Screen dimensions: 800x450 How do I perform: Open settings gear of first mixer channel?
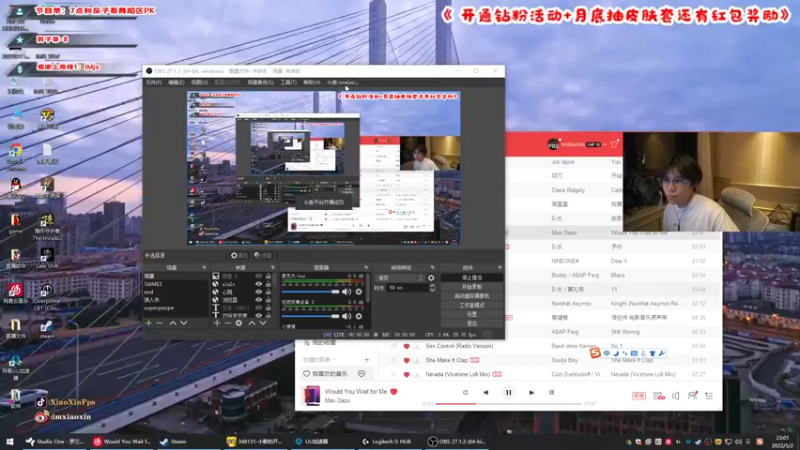pyautogui.click(x=359, y=291)
